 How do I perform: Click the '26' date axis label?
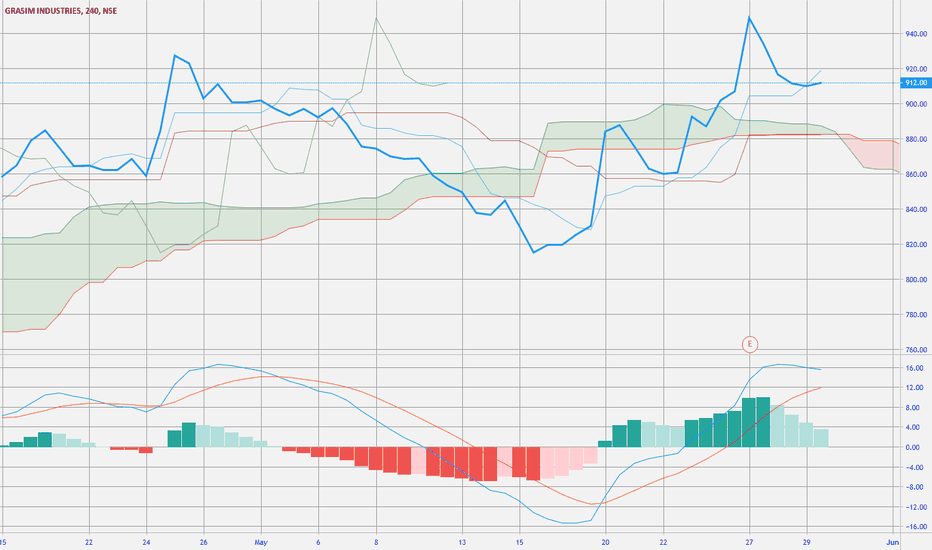tap(203, 542)
